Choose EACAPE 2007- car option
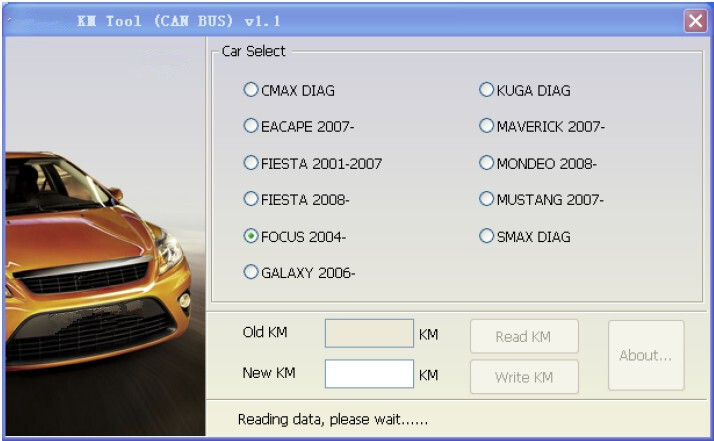Screen dimensions: 714x441 pos(251,126)
